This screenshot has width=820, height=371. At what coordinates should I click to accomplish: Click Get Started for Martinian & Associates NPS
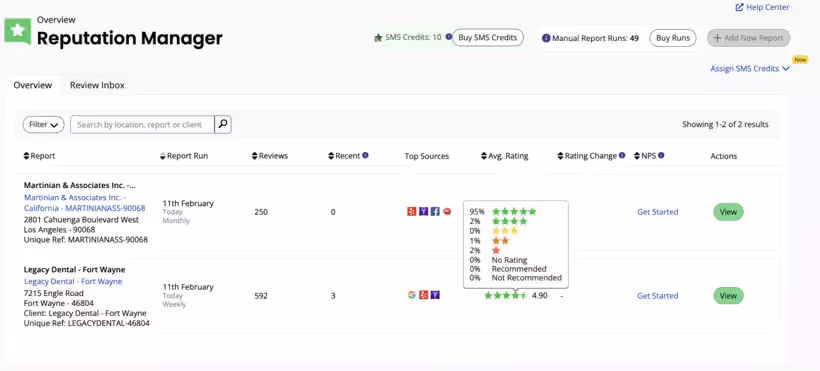point(657,212)
